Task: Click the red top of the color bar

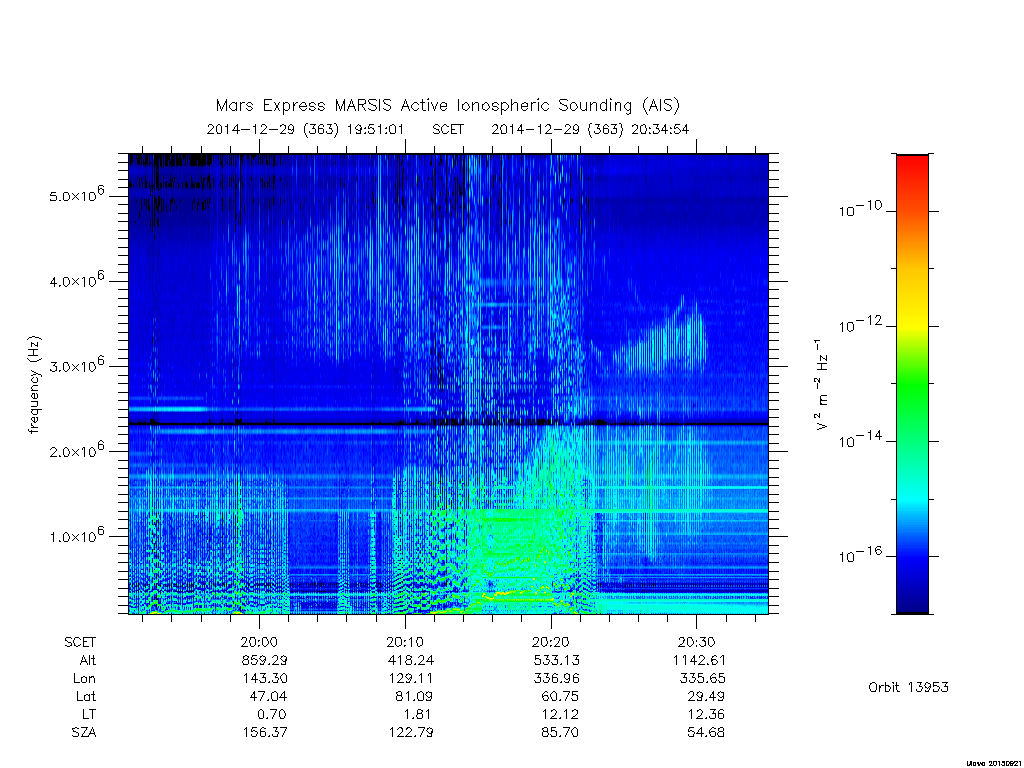Action: tap(912, 167)
